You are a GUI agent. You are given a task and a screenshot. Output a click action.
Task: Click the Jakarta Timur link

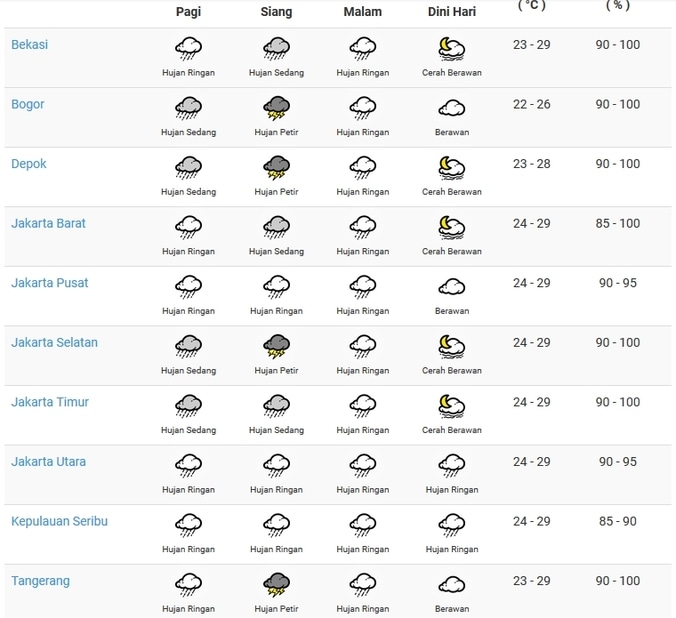point(50,402)
